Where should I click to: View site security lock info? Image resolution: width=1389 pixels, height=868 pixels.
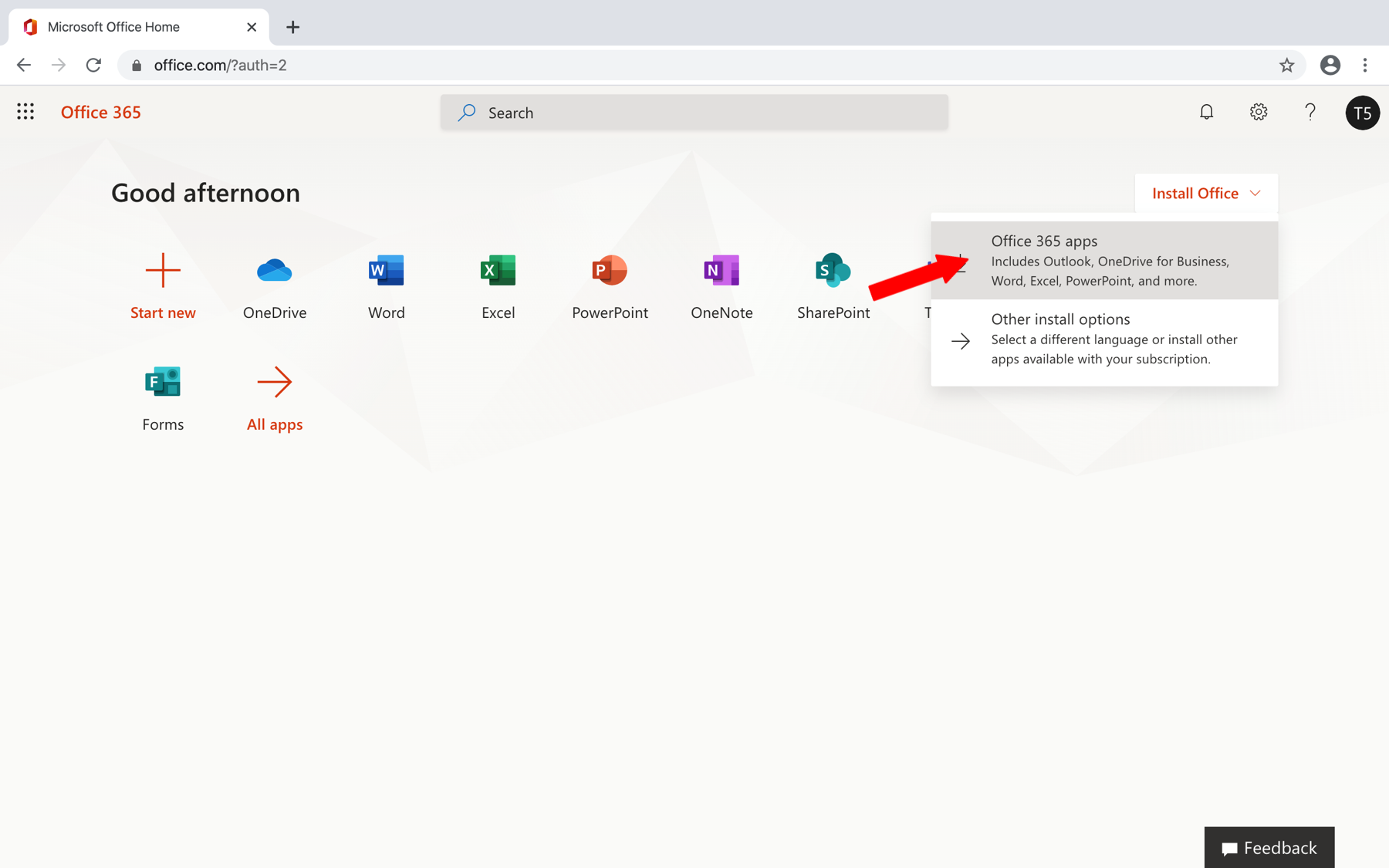(x=137, y=66)
